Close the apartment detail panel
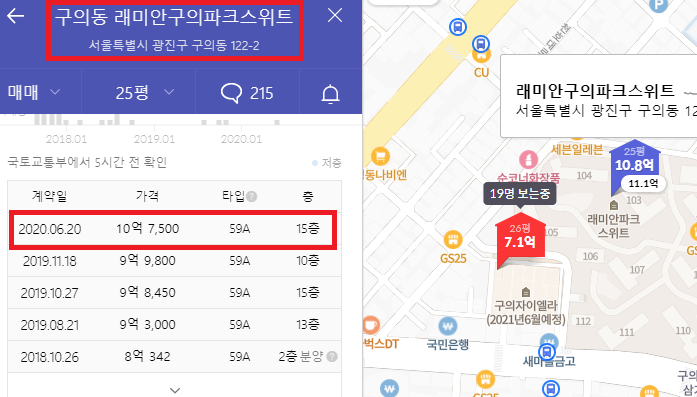Screen dimensions: 697x397 pos(335,16)
